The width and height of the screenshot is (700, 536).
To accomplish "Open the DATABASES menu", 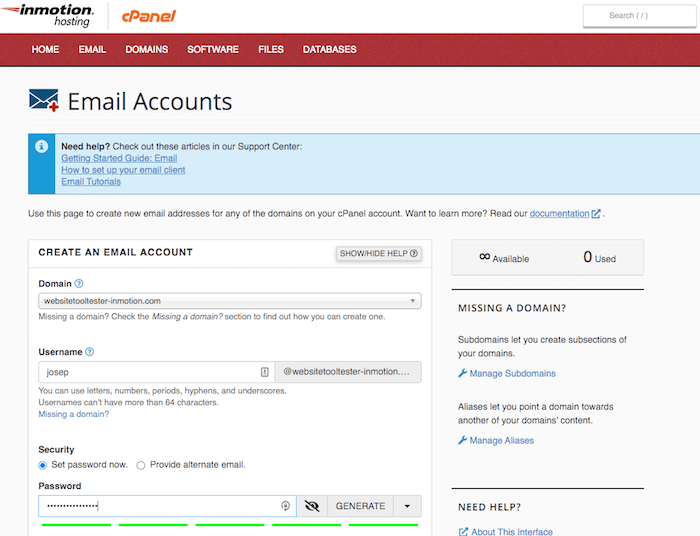I will click(x=329, y=49).
